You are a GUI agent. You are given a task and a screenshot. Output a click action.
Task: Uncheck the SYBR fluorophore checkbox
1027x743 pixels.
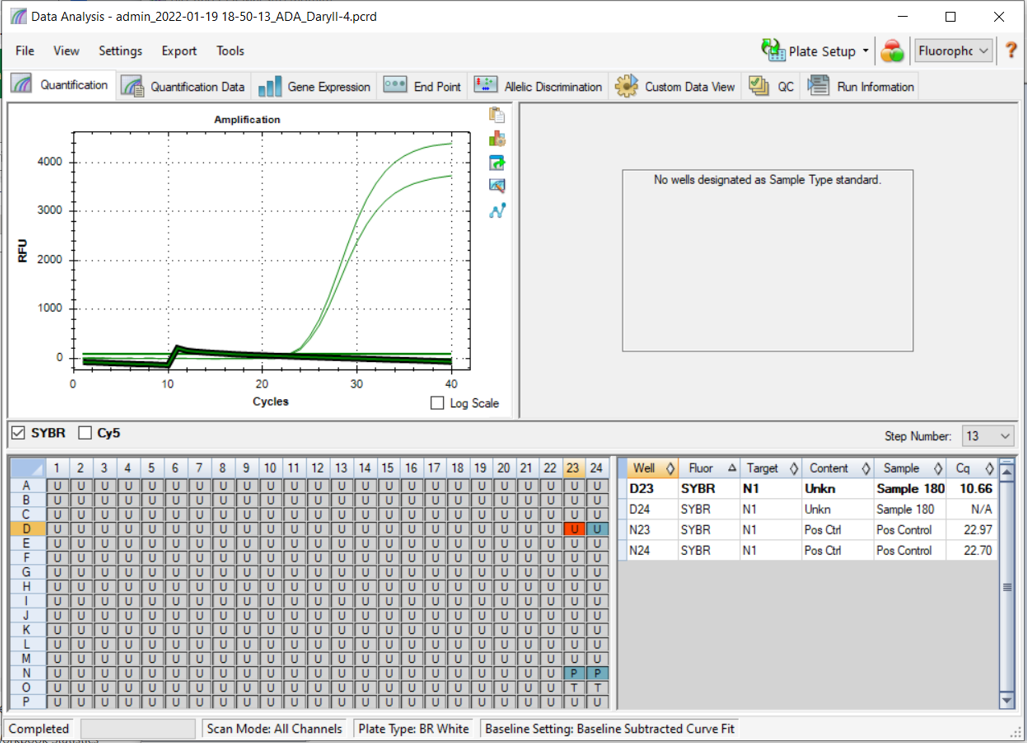(x=18, y=433)
